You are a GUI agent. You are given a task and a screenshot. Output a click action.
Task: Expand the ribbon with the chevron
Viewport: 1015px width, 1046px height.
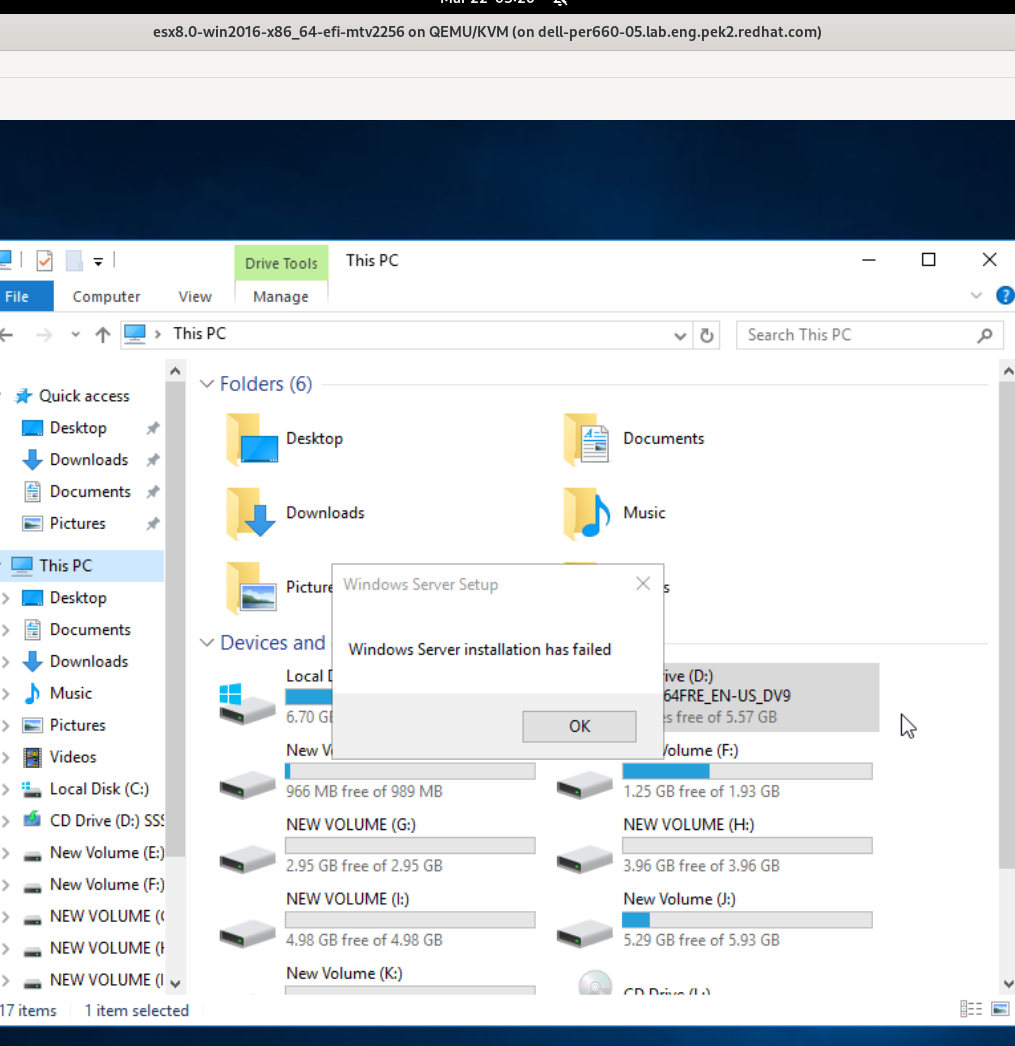click(x=976, y=296)
